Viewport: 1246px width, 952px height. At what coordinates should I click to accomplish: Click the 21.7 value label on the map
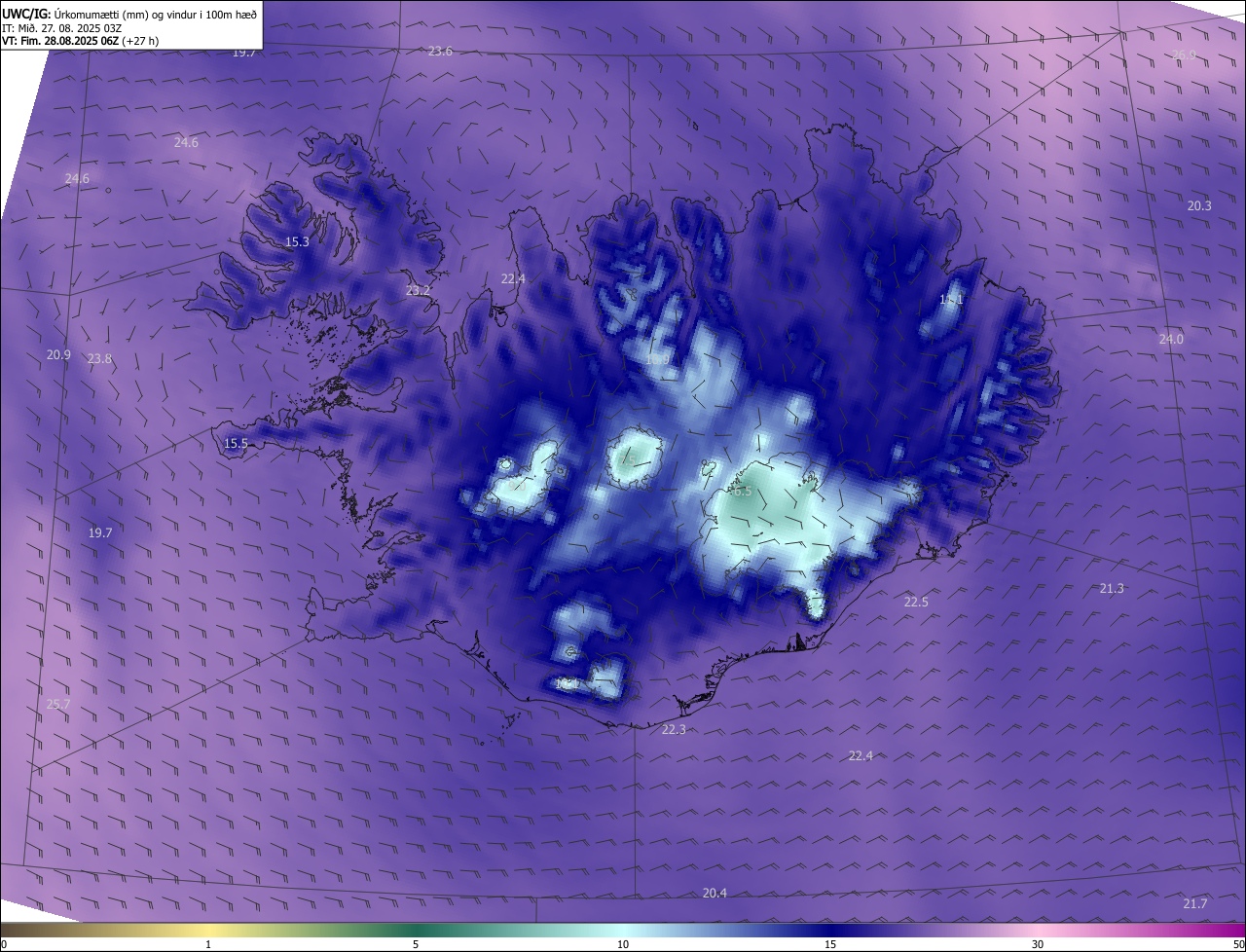coord(1195,903)
